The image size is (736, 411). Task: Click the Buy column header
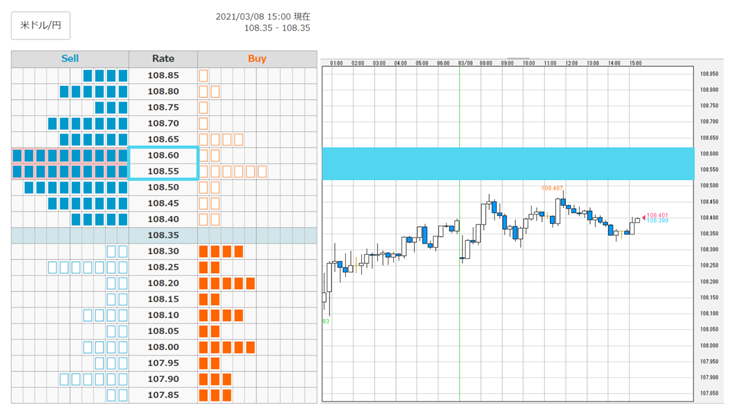(x=257, y=59)
